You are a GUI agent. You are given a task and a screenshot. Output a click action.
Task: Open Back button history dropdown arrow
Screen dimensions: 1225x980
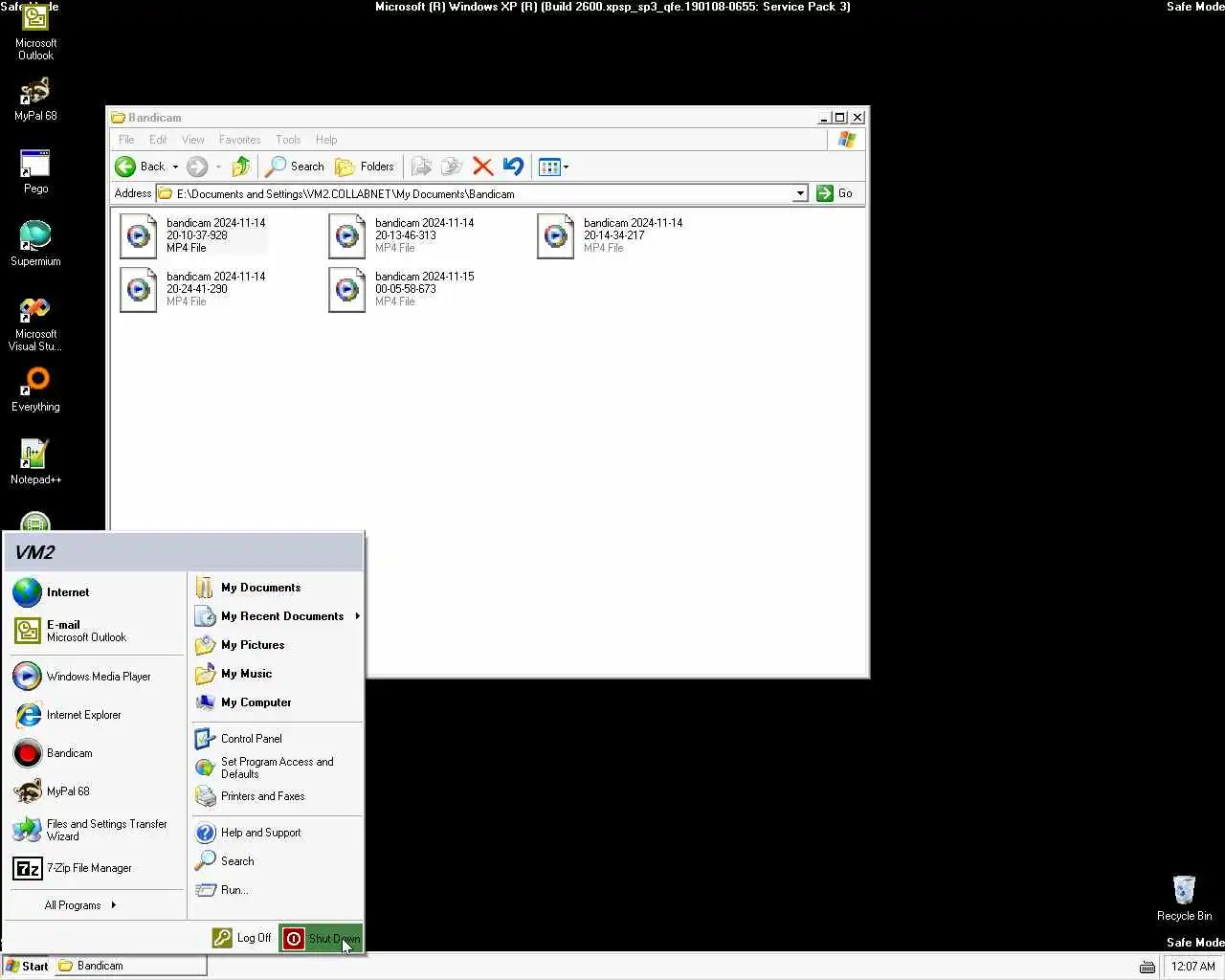click(x=175, y=167)
